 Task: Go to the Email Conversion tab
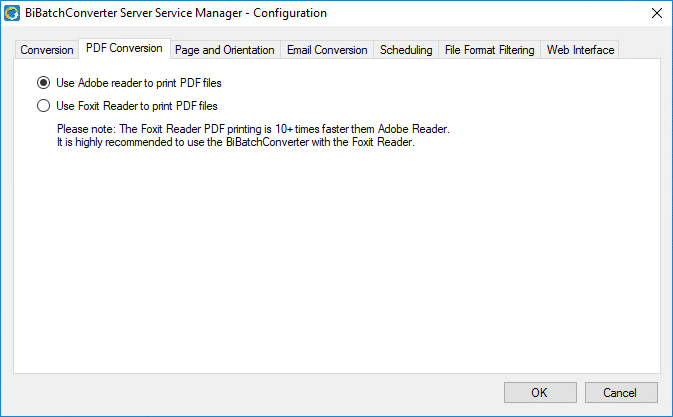click(327, 50)
